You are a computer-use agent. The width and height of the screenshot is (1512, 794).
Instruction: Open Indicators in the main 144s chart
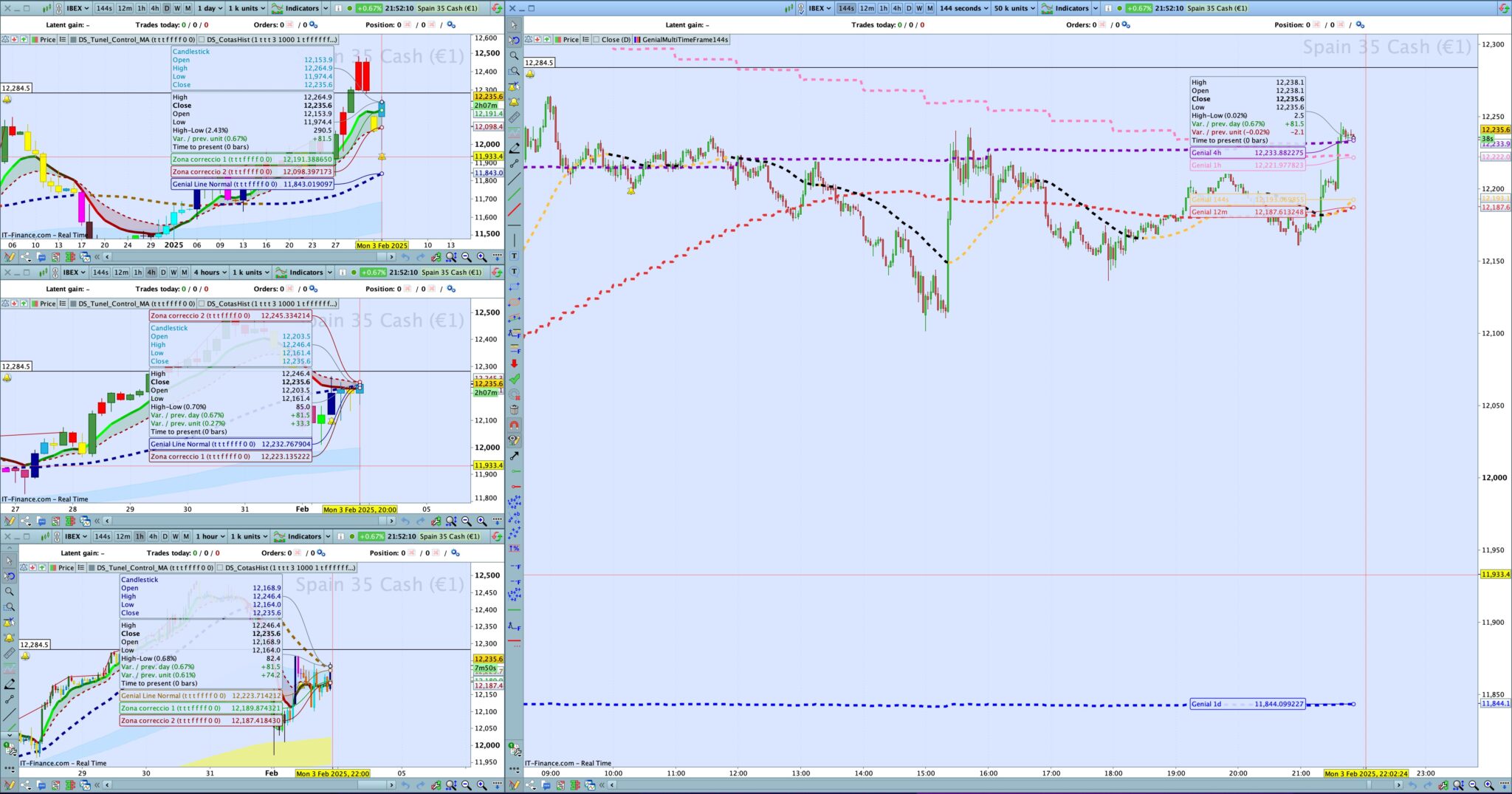tap(1065, 8)
